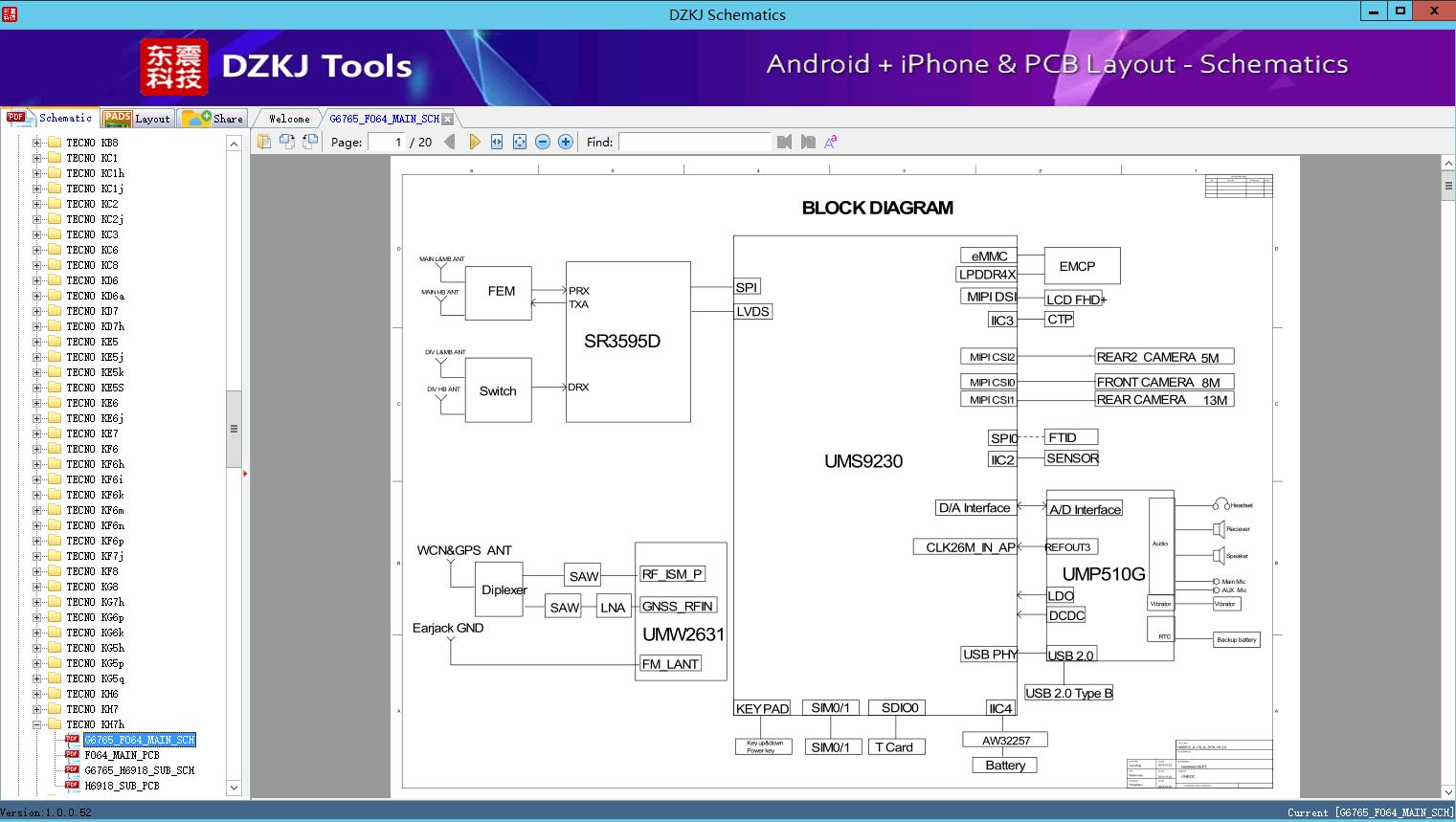Close the G6765_F064_MAIN_SCH tab
Screen dimensions: 1456x822
(x=447, y=120)
